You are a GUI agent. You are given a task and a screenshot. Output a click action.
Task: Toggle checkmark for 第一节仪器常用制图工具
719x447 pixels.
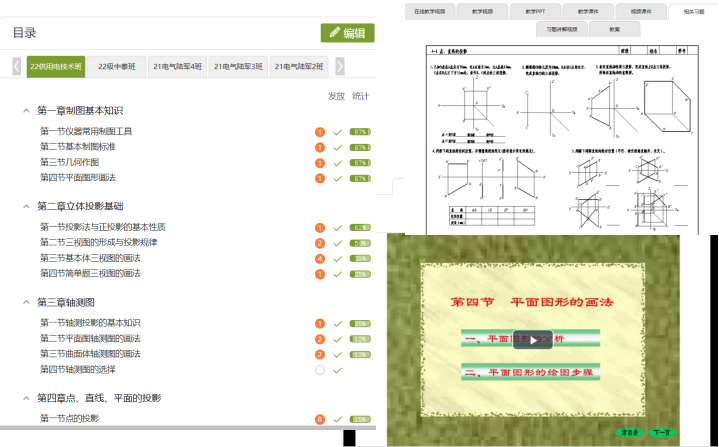[x=337, y=132]
